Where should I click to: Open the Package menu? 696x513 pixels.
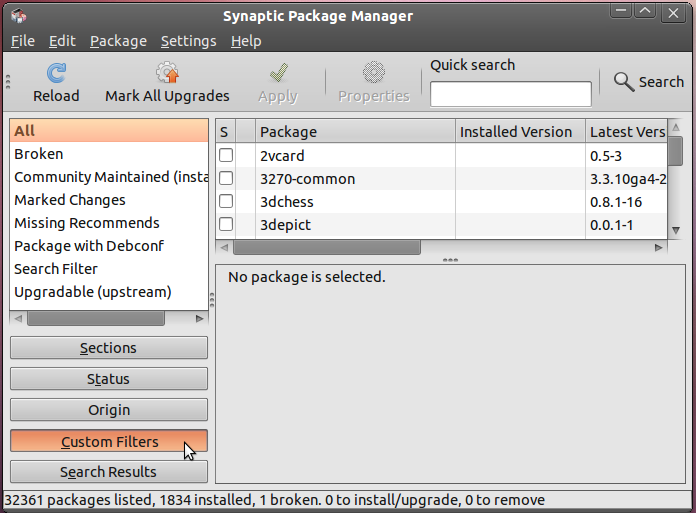[118, 41]
